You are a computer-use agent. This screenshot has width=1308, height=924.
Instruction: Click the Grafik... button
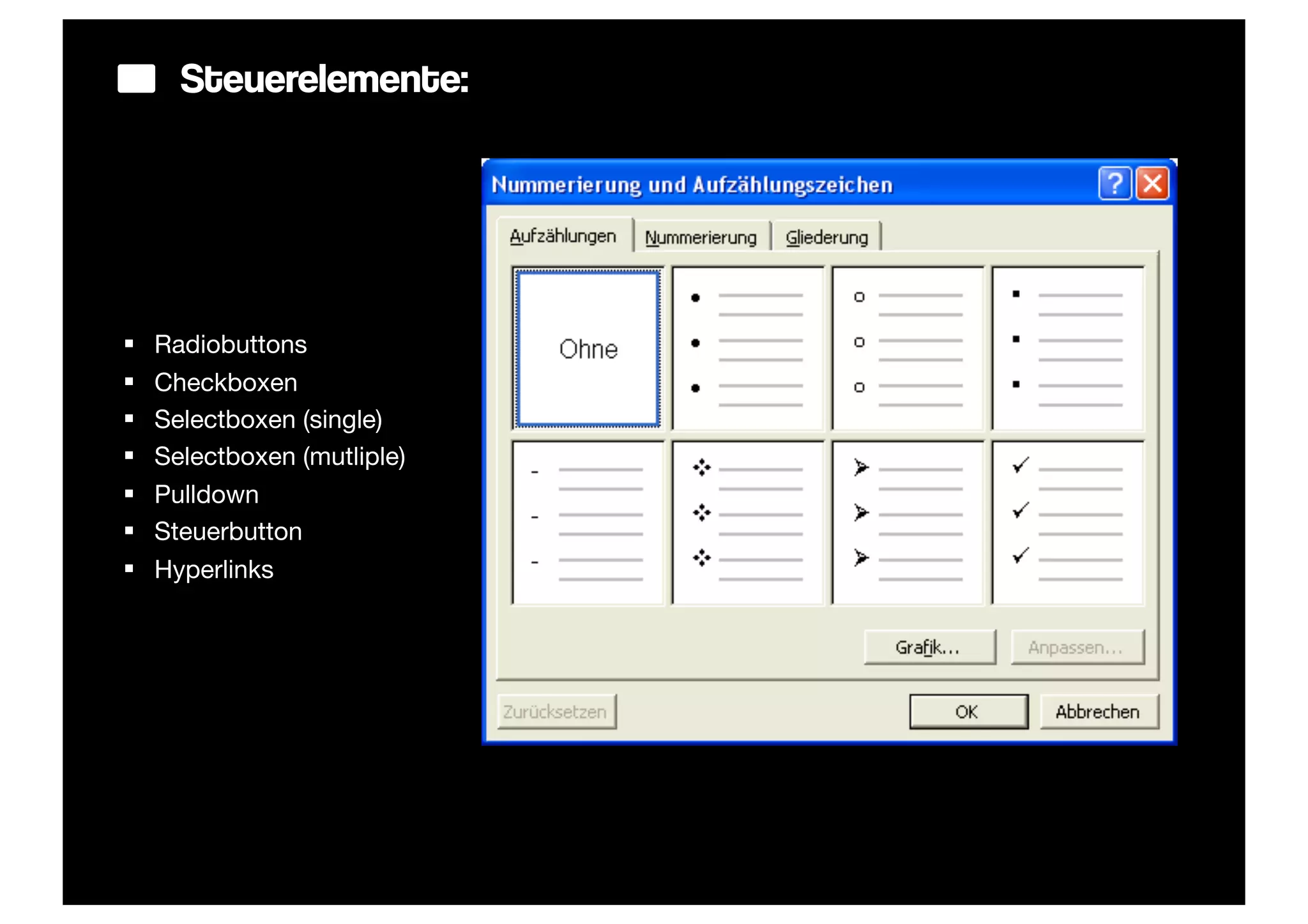[x=929, y=648]
